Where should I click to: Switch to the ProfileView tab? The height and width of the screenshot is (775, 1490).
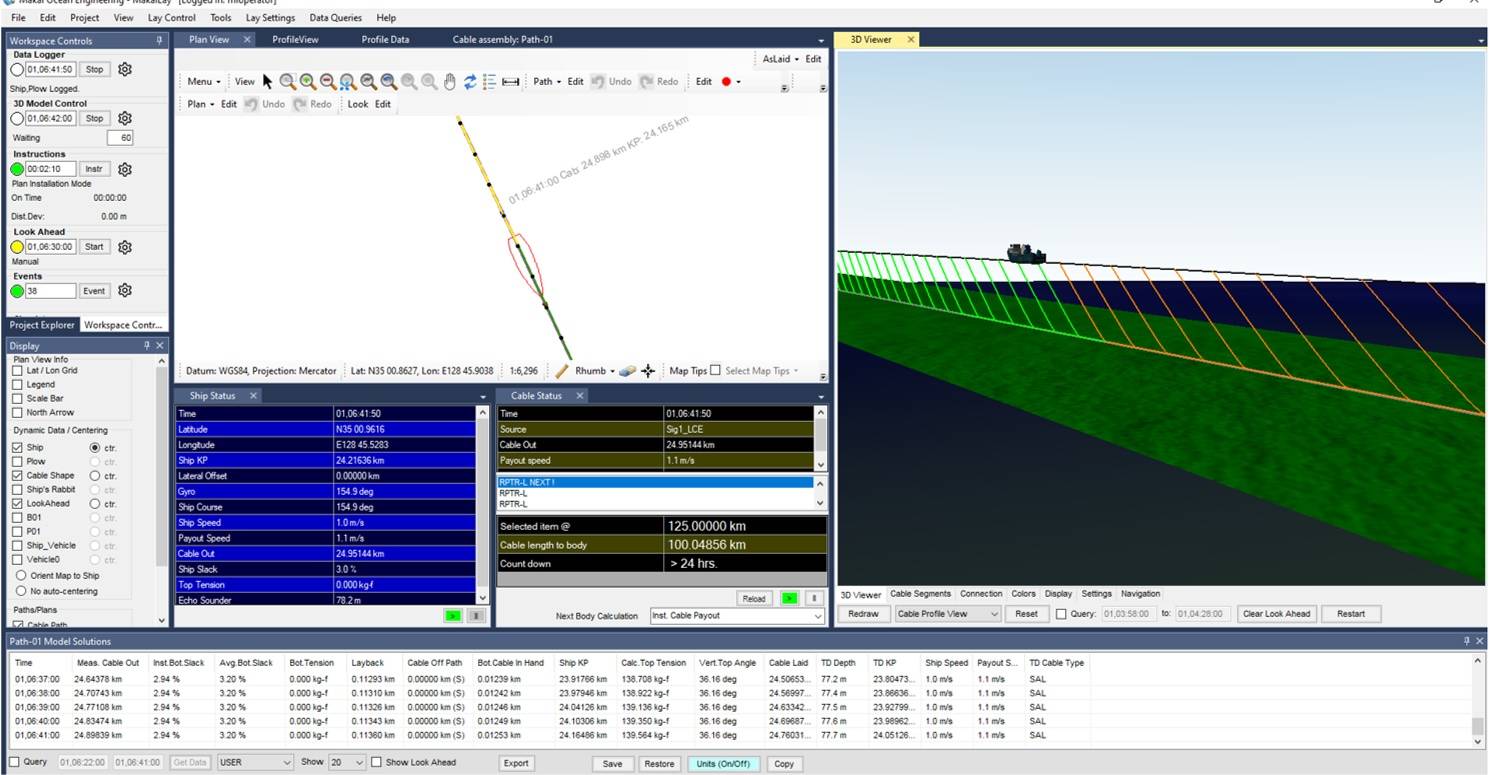point(295,40)
